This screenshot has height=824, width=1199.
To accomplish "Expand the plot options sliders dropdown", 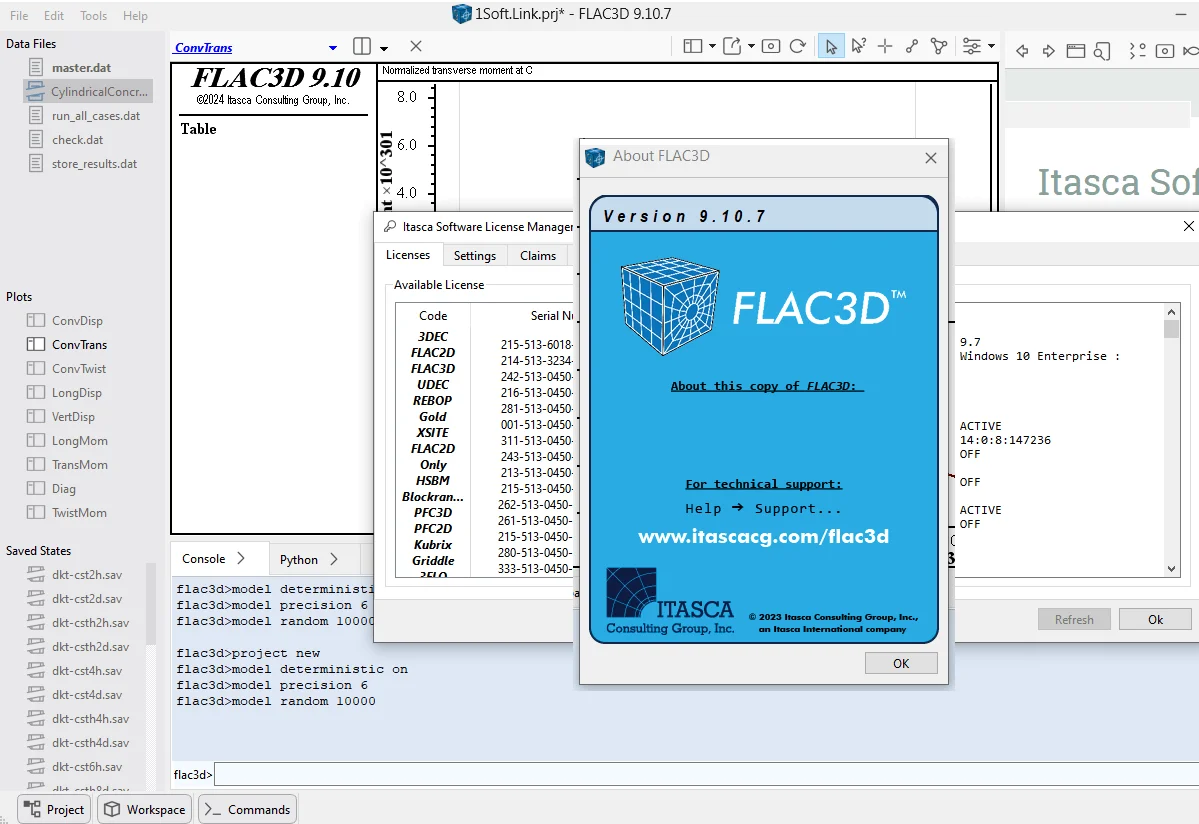I will click(x=992, y=47).
